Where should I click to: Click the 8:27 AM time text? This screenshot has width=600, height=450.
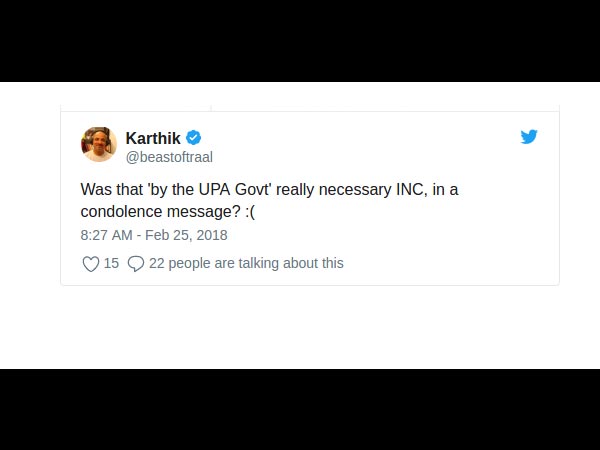point(106,235)
